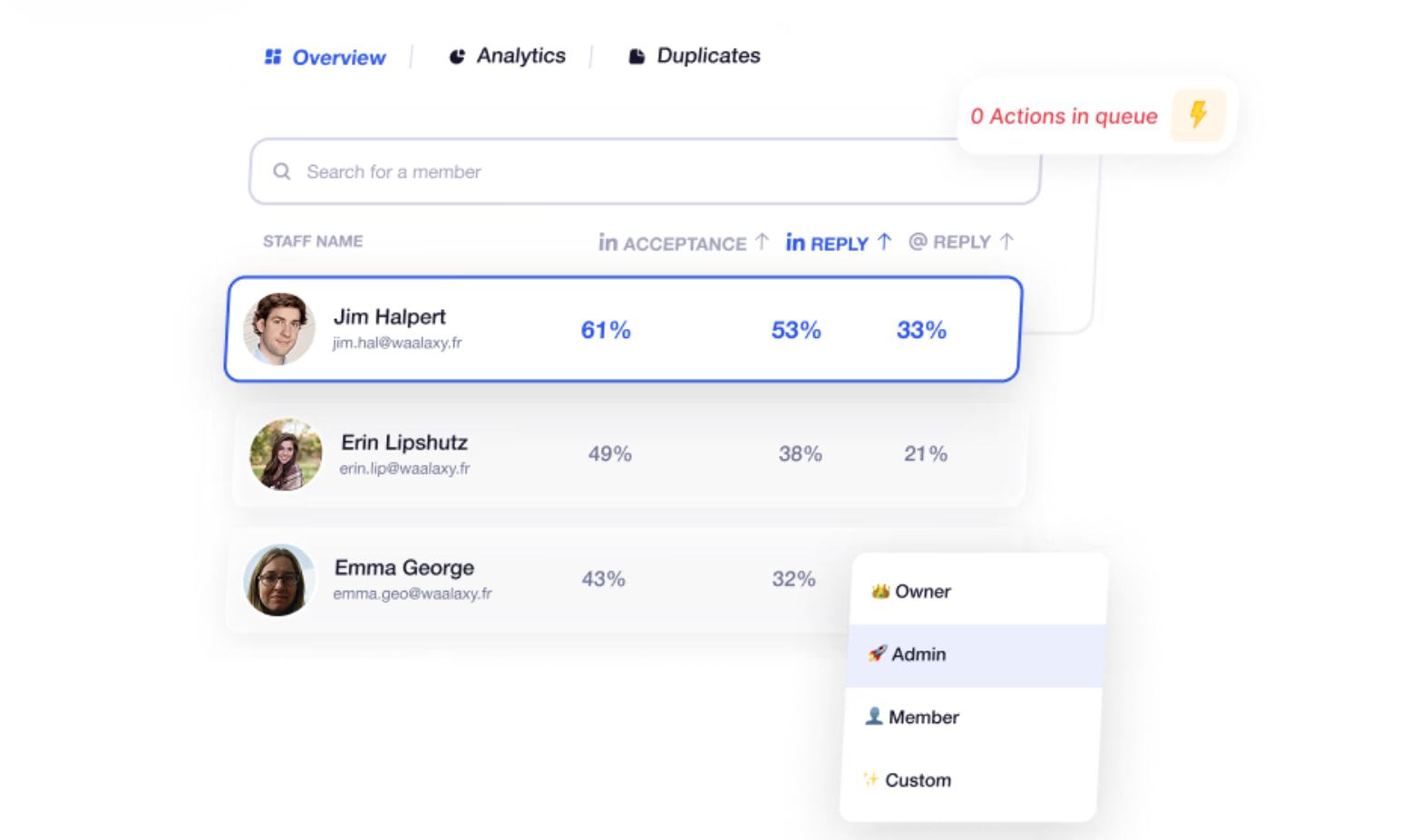Click the @ icon beside Reply
This screenshot has height=840, width=1428.
click(x=918, y=241)
